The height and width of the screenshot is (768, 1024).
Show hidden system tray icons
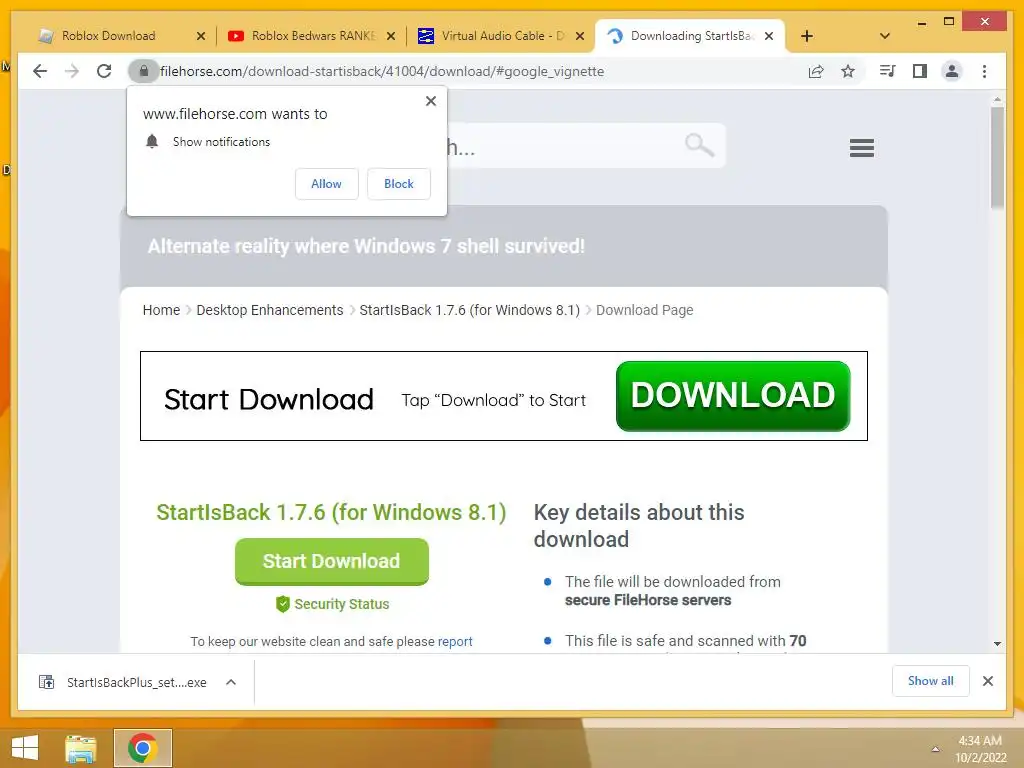click(935, 749)
